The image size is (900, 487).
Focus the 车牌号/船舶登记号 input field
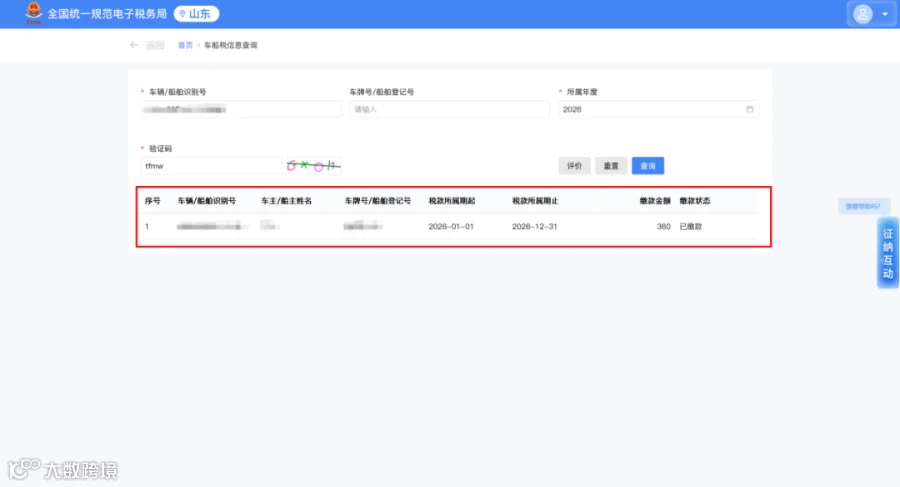449,109
